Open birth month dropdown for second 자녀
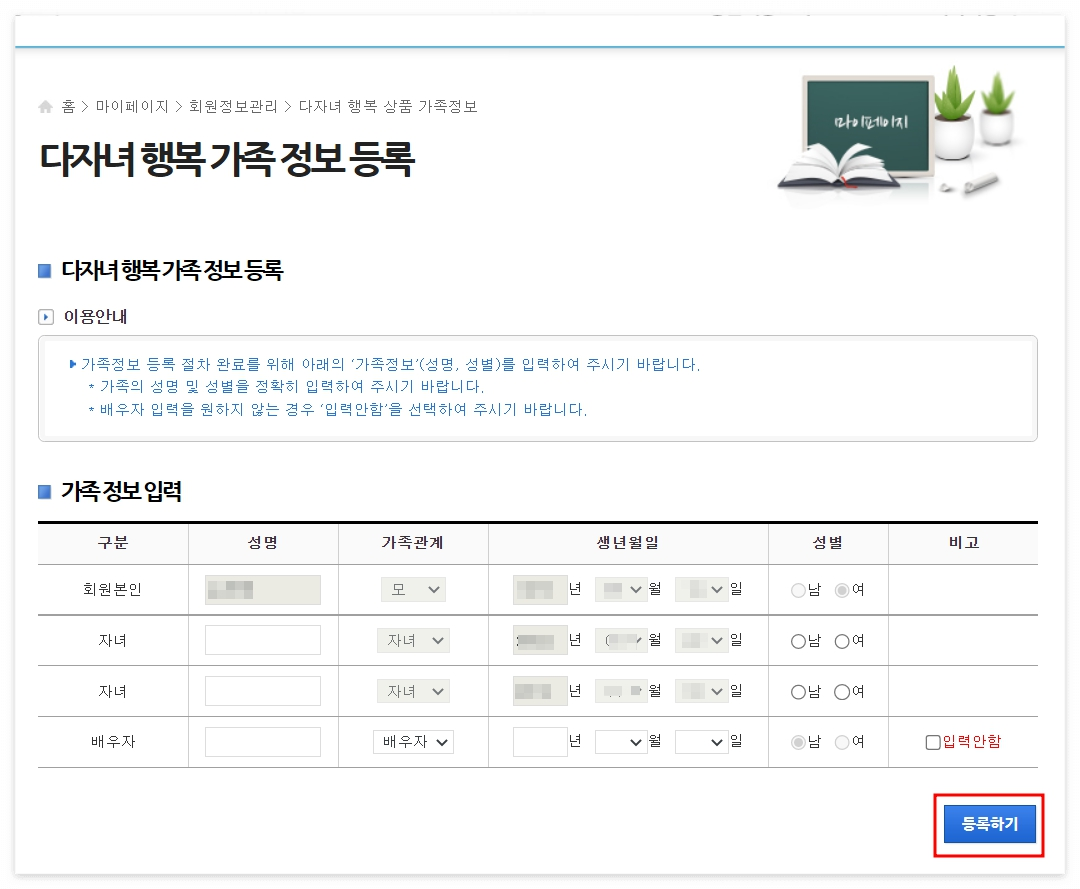Screen dimensions: 1080x889 tap(621, 691)
